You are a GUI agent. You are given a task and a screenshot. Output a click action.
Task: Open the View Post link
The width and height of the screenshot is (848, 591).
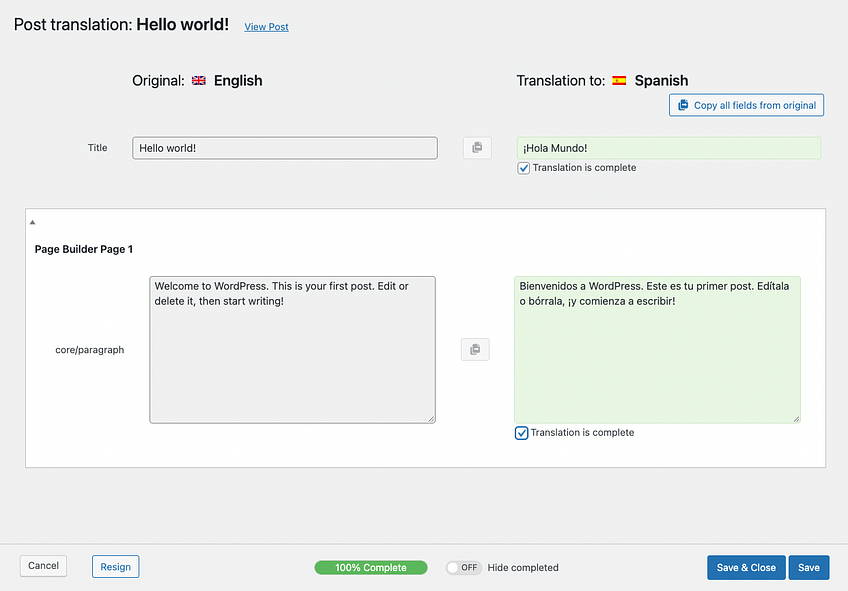266,27
